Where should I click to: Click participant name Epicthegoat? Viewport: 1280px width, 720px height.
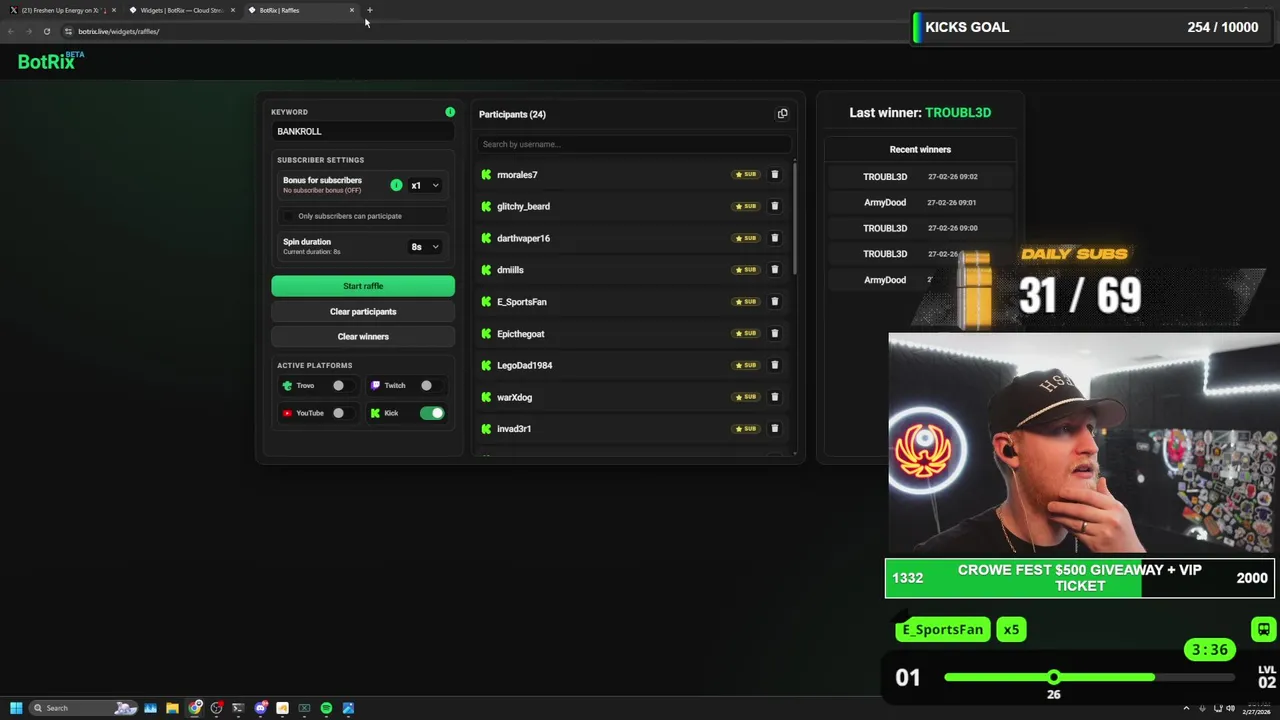(520, 333)
